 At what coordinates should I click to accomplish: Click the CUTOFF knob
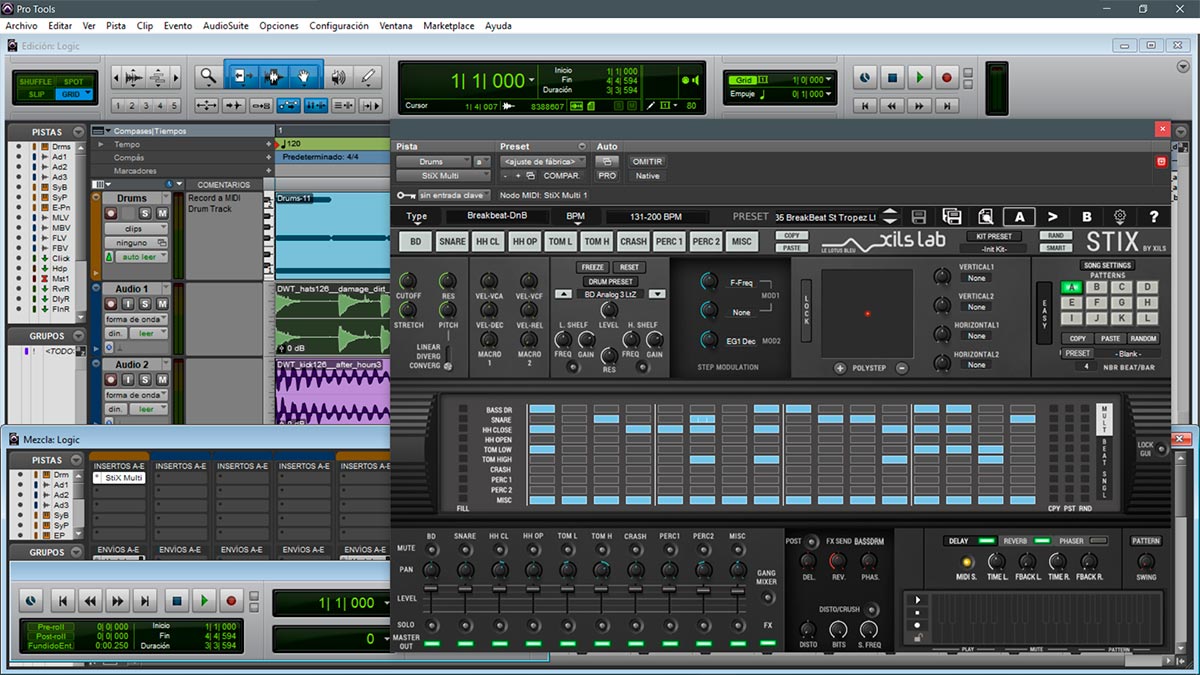coord(408,281)
